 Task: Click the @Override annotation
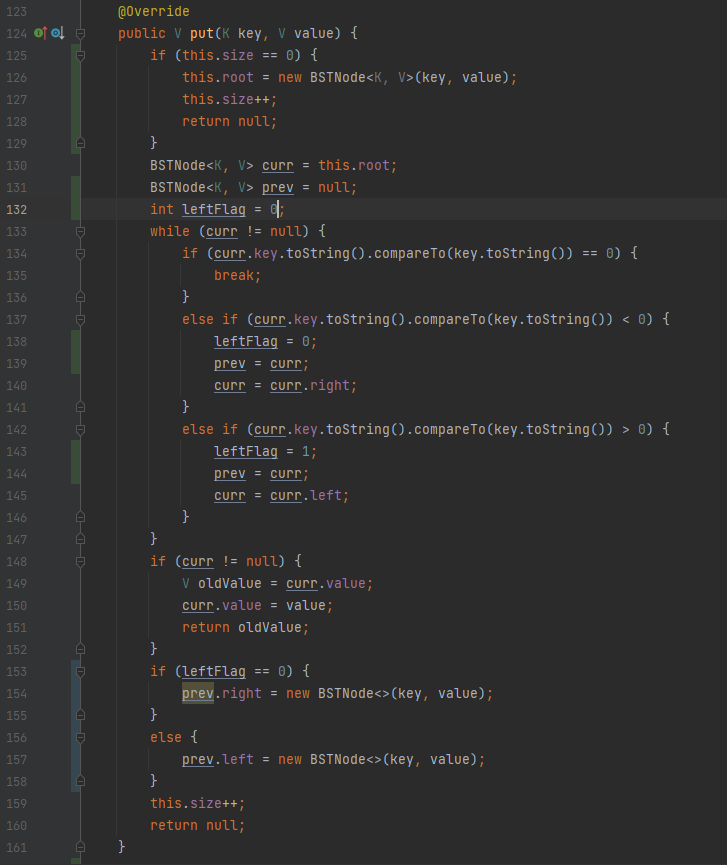click(154, 11)
